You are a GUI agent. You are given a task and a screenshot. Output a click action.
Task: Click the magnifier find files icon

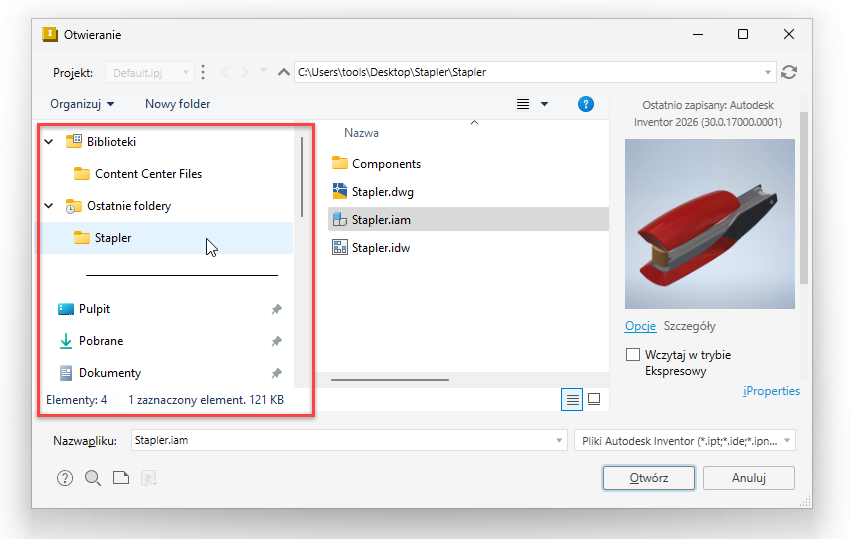[93, 478]
